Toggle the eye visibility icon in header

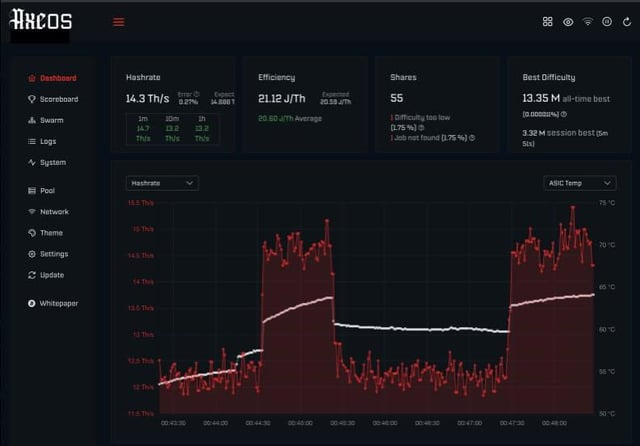pyautogui.click(x=568, y=22)
